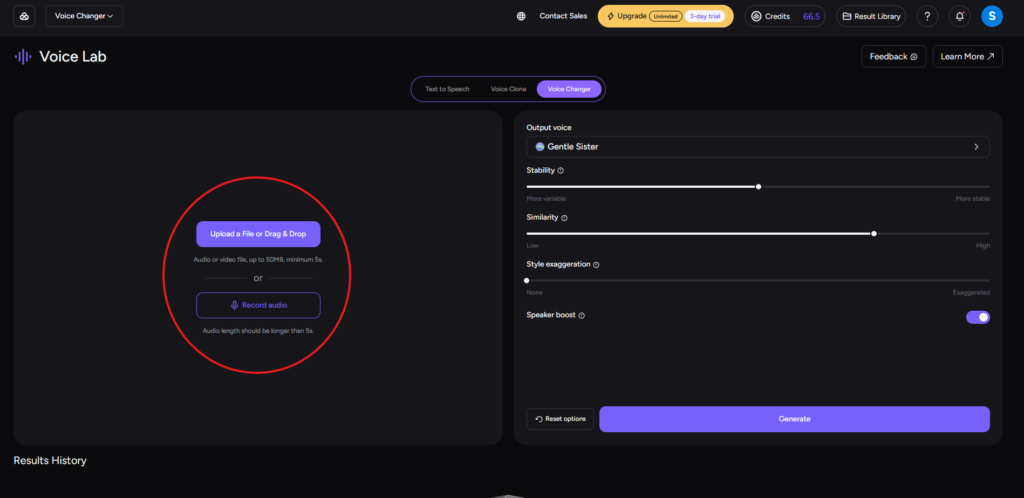
Task: Click the Feedback button
Action: point(893,57)
